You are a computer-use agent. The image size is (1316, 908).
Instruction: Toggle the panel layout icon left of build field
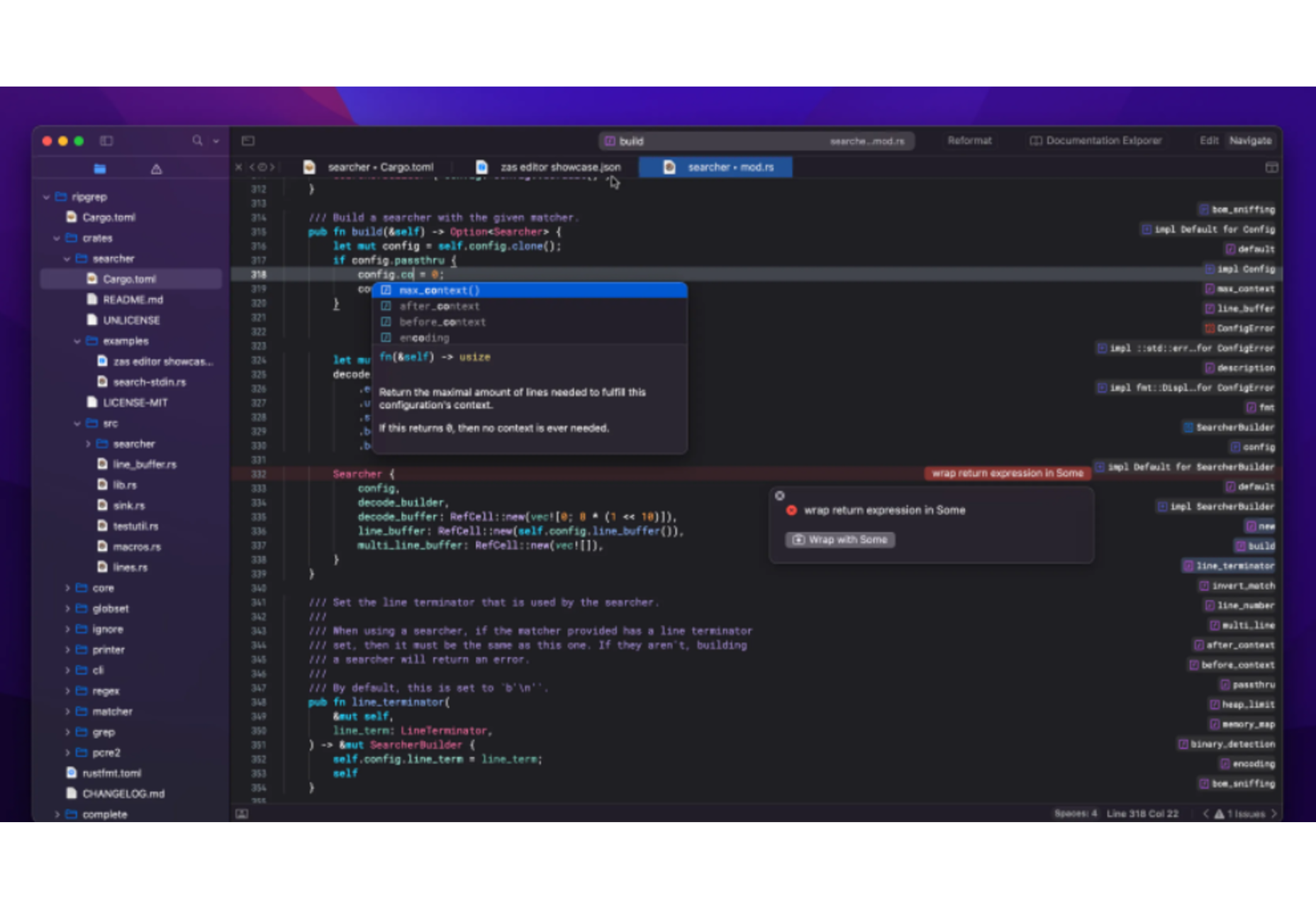[248, 140]
